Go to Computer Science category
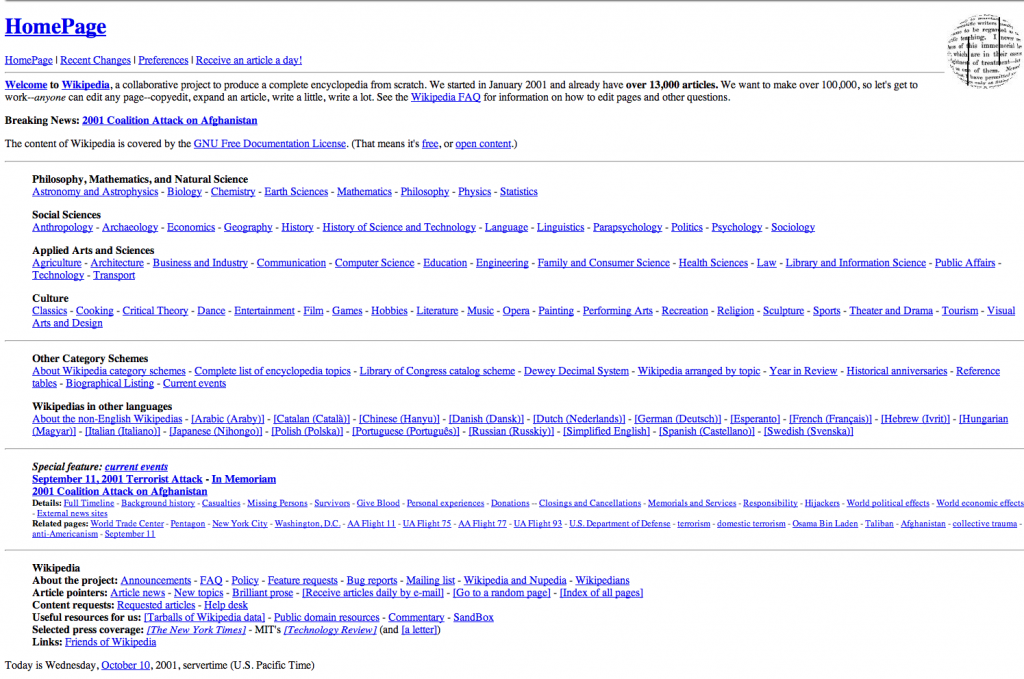 [x=374, y=262]
